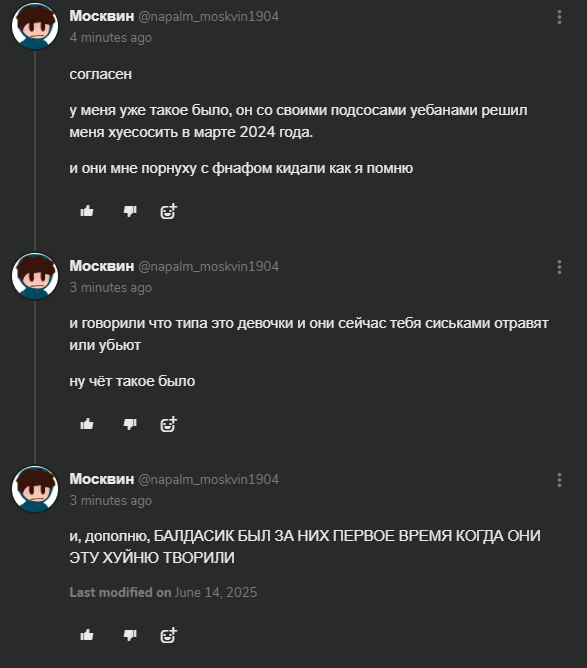
Task: Open @napalm_moskvin1904 handle in second comment
Action: coord(209,267)
